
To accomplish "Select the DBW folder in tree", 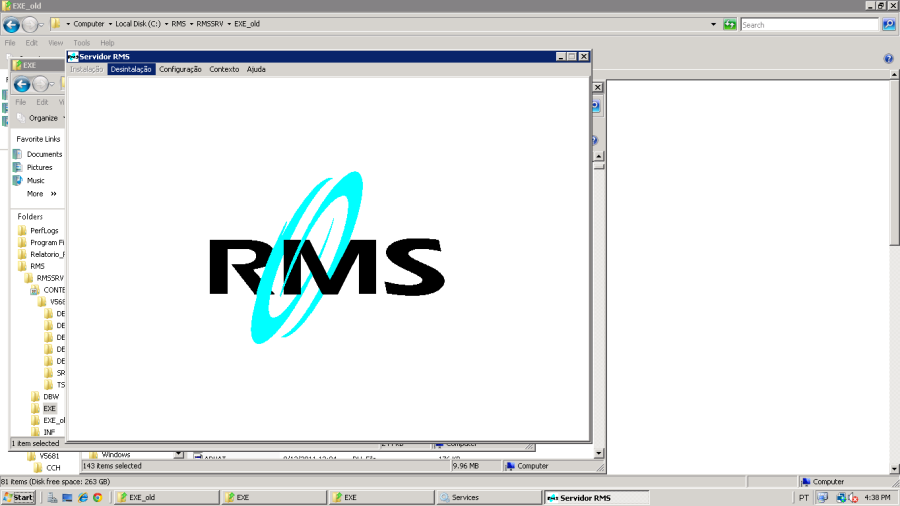I will pos(51,397).
